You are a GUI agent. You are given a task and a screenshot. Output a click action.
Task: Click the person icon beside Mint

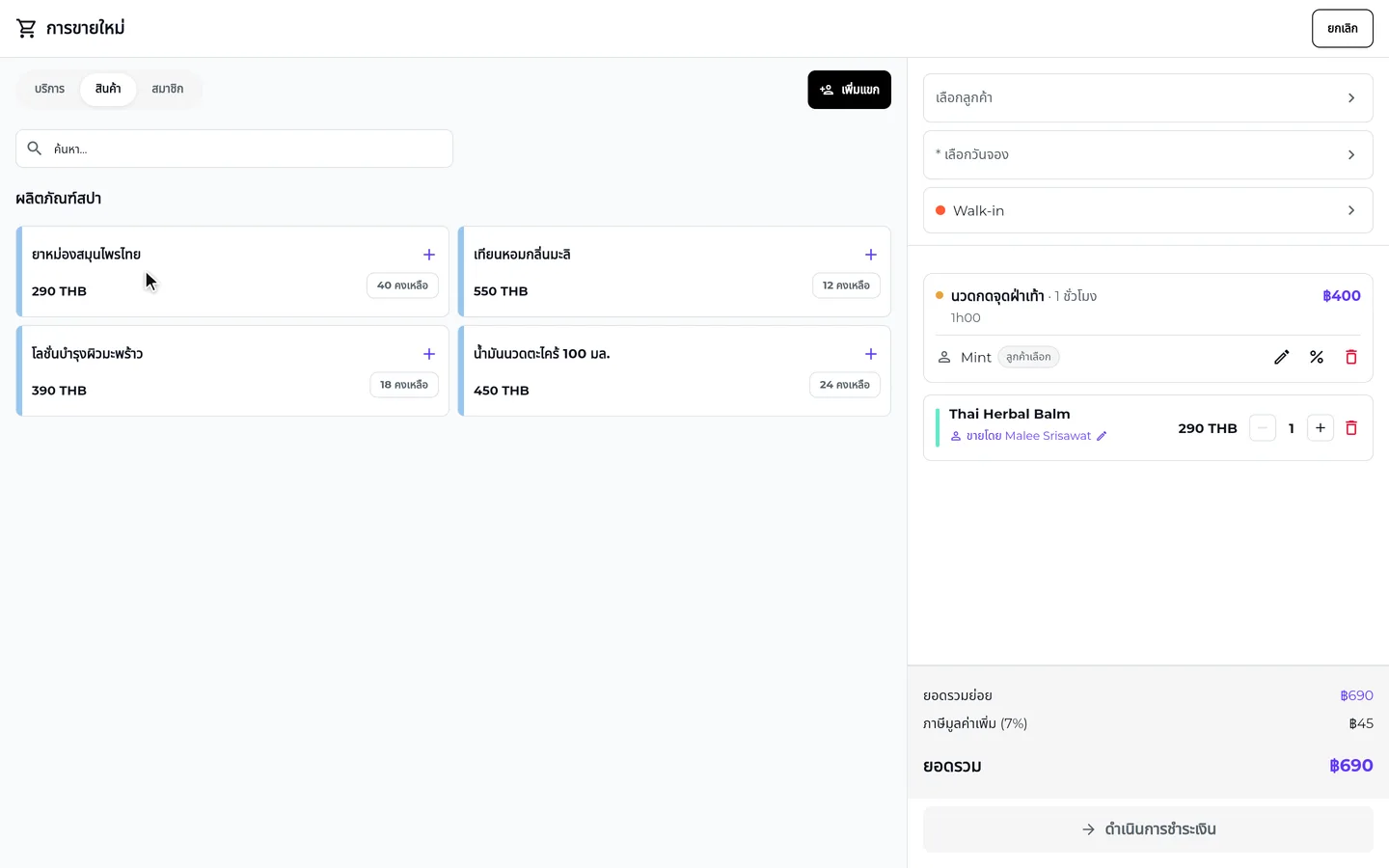(x=944, y=357)
